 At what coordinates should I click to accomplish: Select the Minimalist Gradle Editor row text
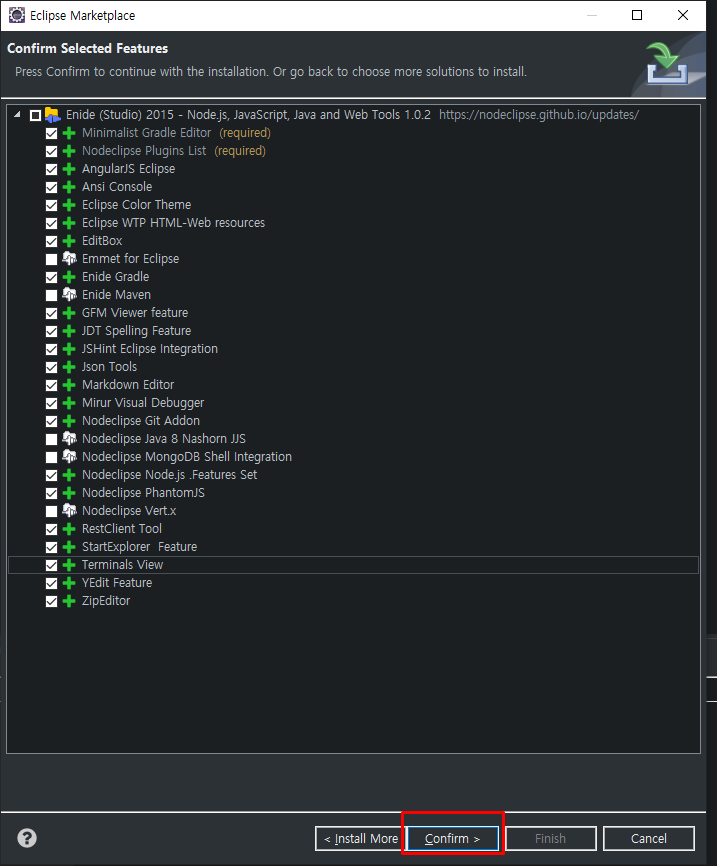point(146,133)
